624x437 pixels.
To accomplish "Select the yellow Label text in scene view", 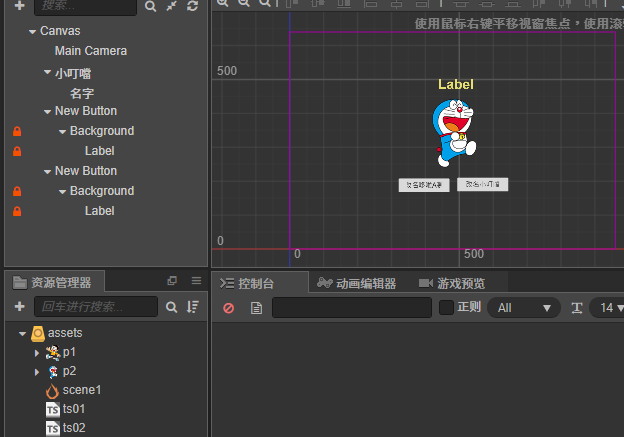I will pos(456,84).
